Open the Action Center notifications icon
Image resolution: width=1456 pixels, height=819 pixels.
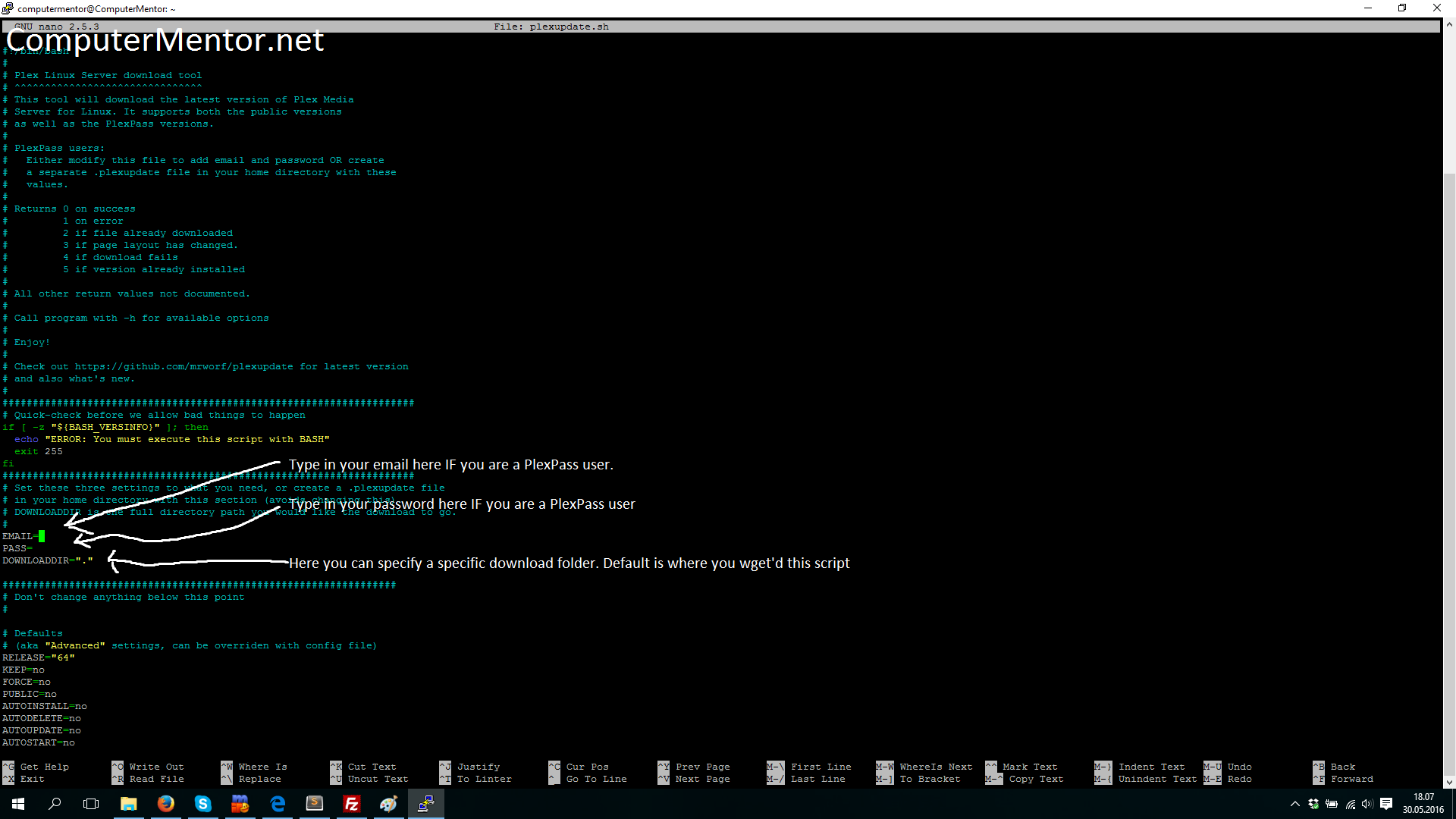pyautogui.click(x=1386, y=804)
